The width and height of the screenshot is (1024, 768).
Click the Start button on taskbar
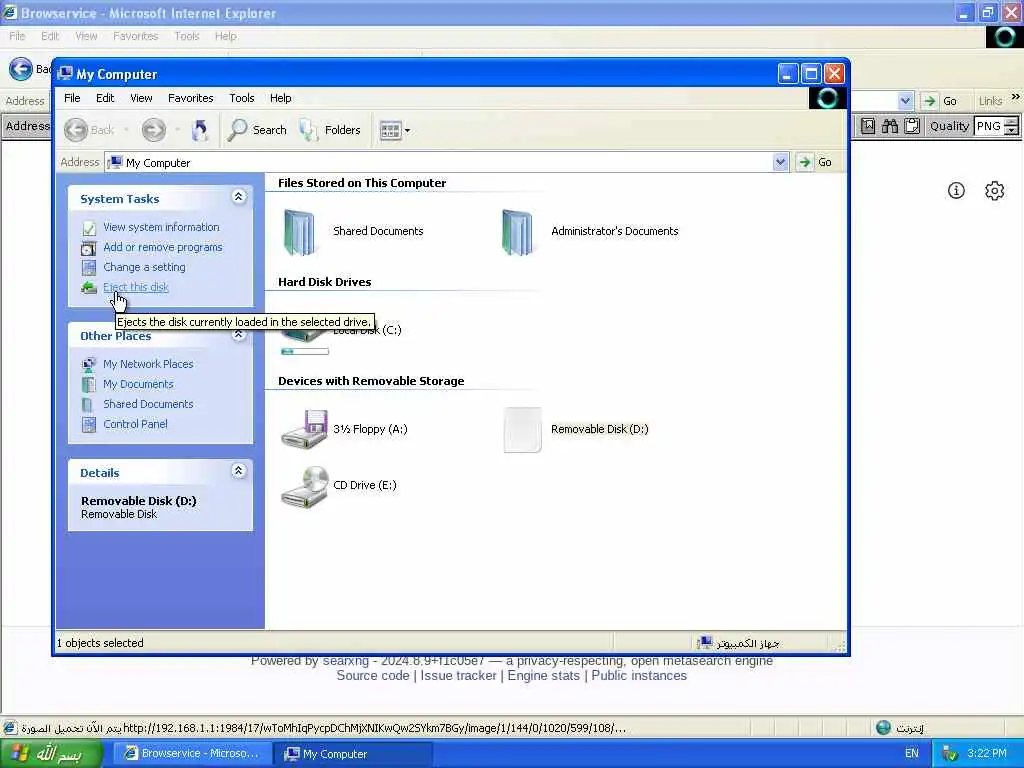[51, 754]
